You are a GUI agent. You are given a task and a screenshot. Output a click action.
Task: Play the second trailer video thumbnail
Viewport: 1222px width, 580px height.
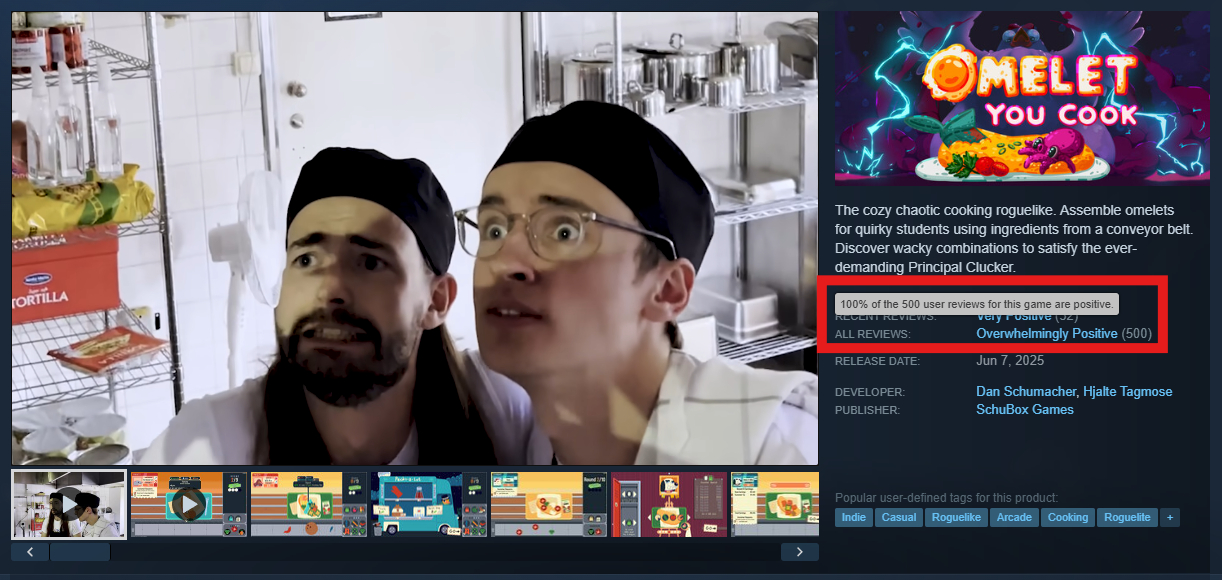point(188,505)
